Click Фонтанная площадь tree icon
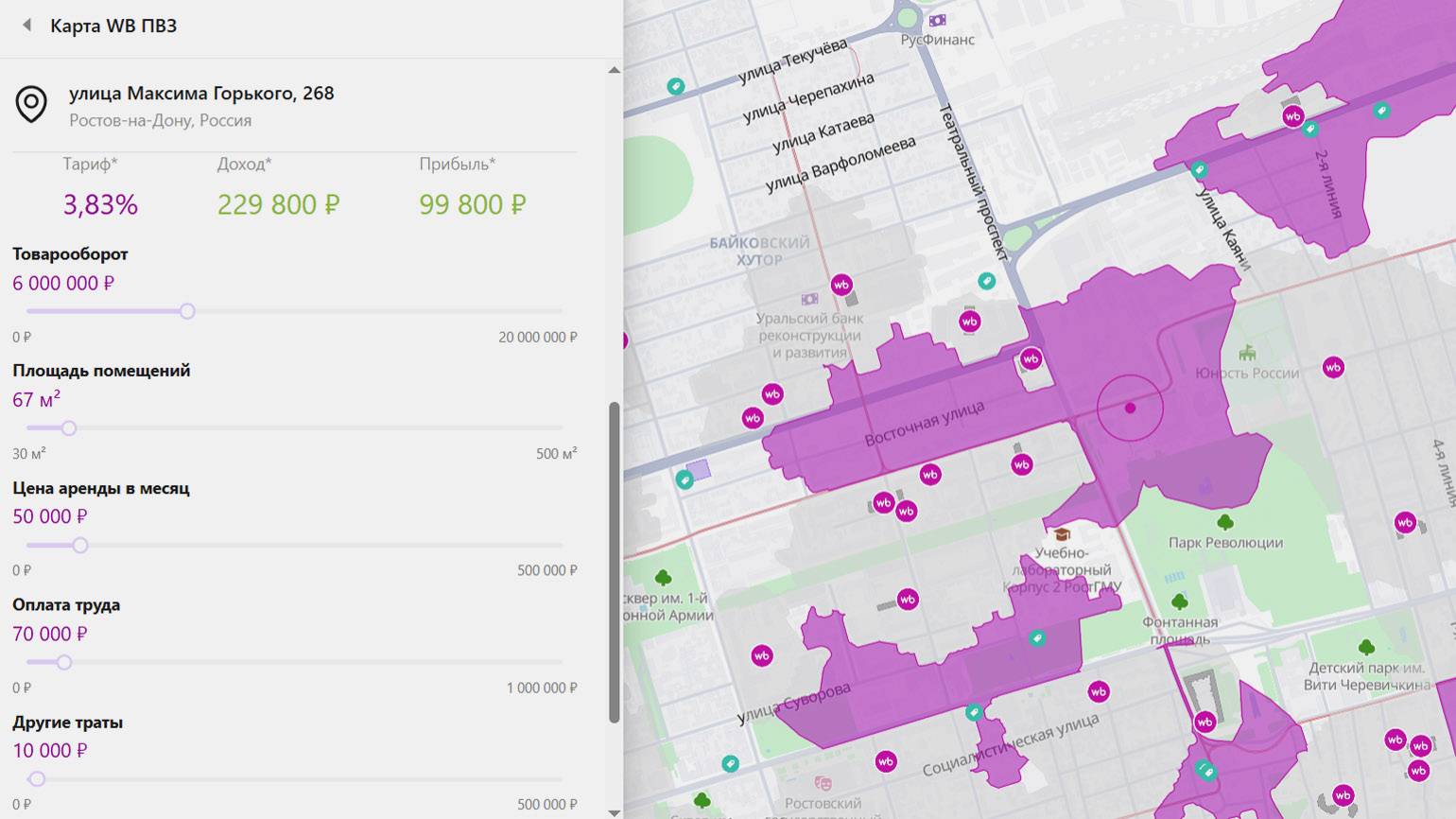1456x819 pixels. [1179, 601]
